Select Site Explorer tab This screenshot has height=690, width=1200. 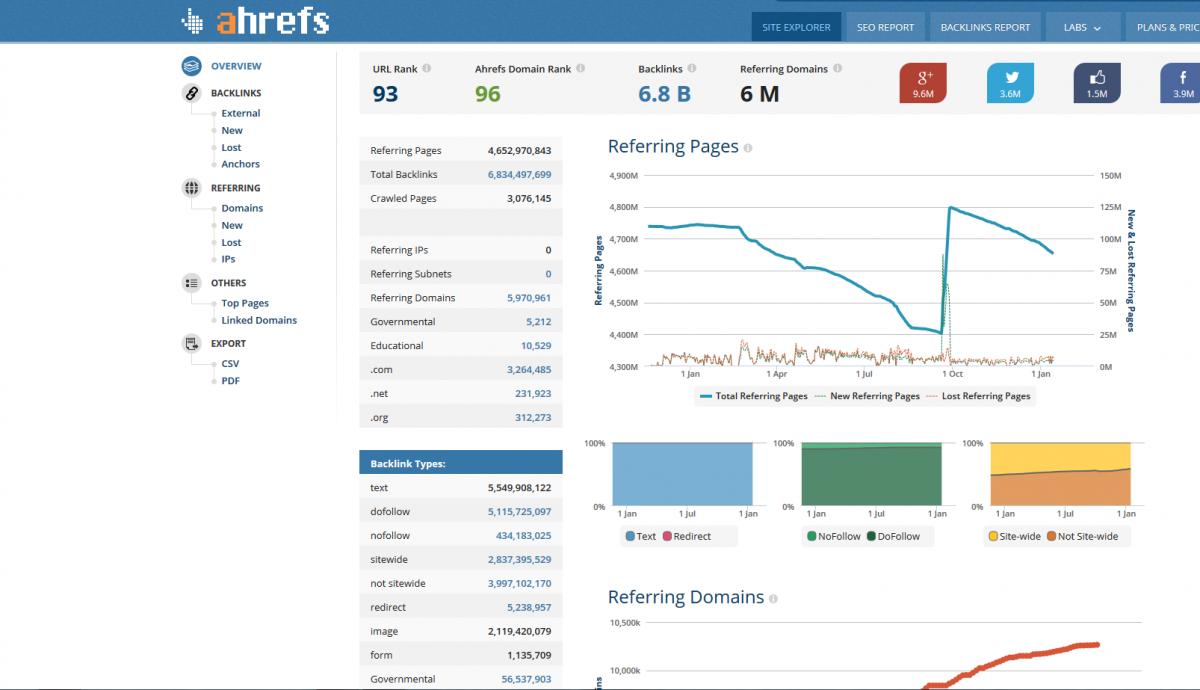pos(796,27)
